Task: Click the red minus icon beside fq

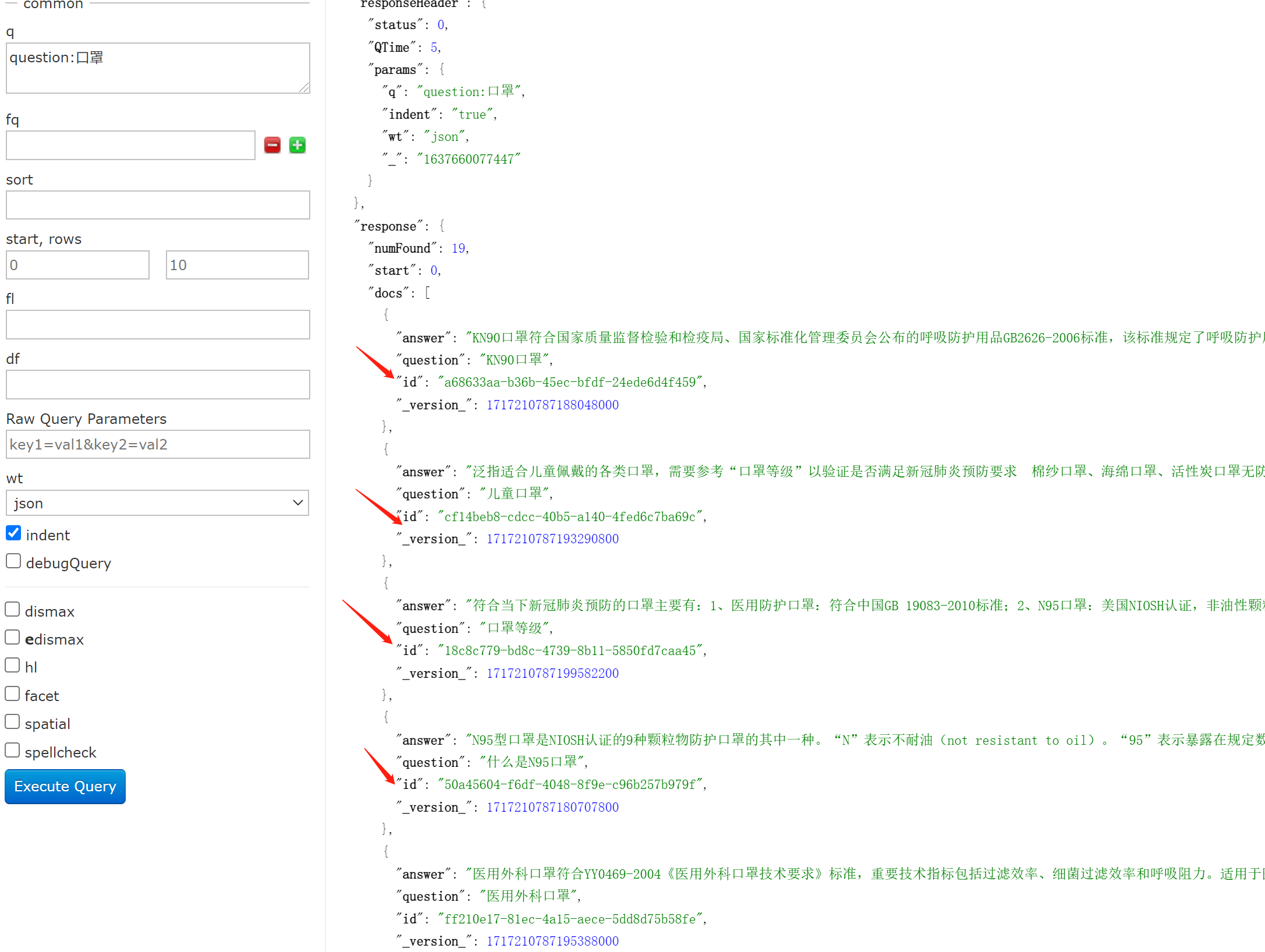Action: pos(272,145)
